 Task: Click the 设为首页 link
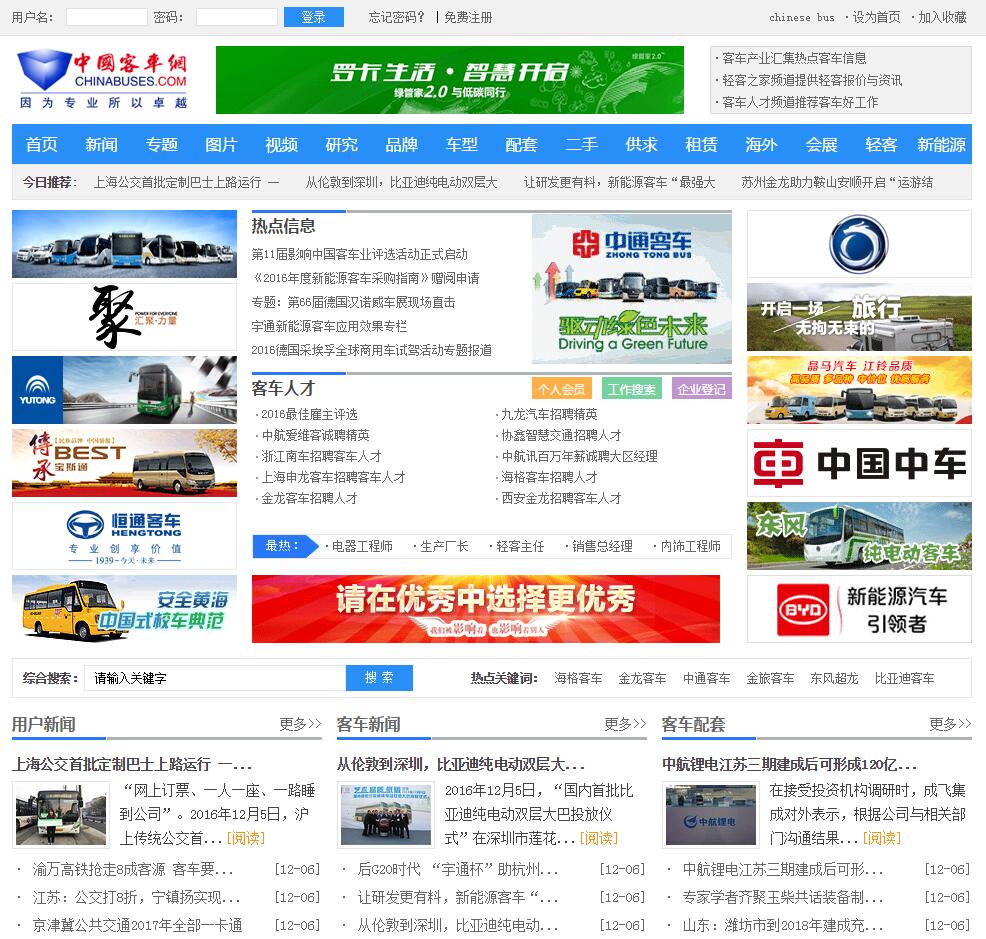click(x=877, y=18)
